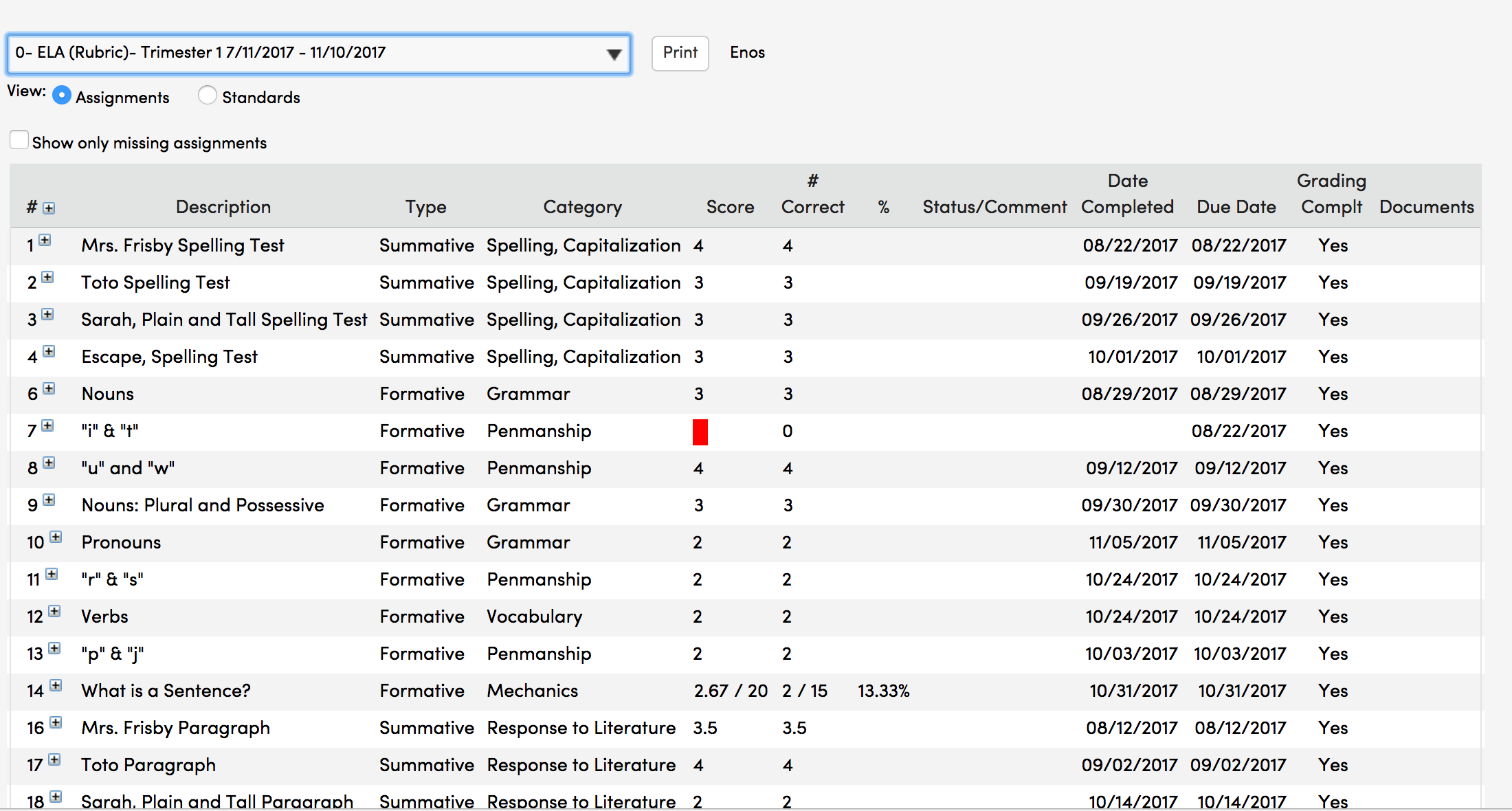Select the Standards view radio button
The image size is (1512, 811).
click(x=207, y=96)
